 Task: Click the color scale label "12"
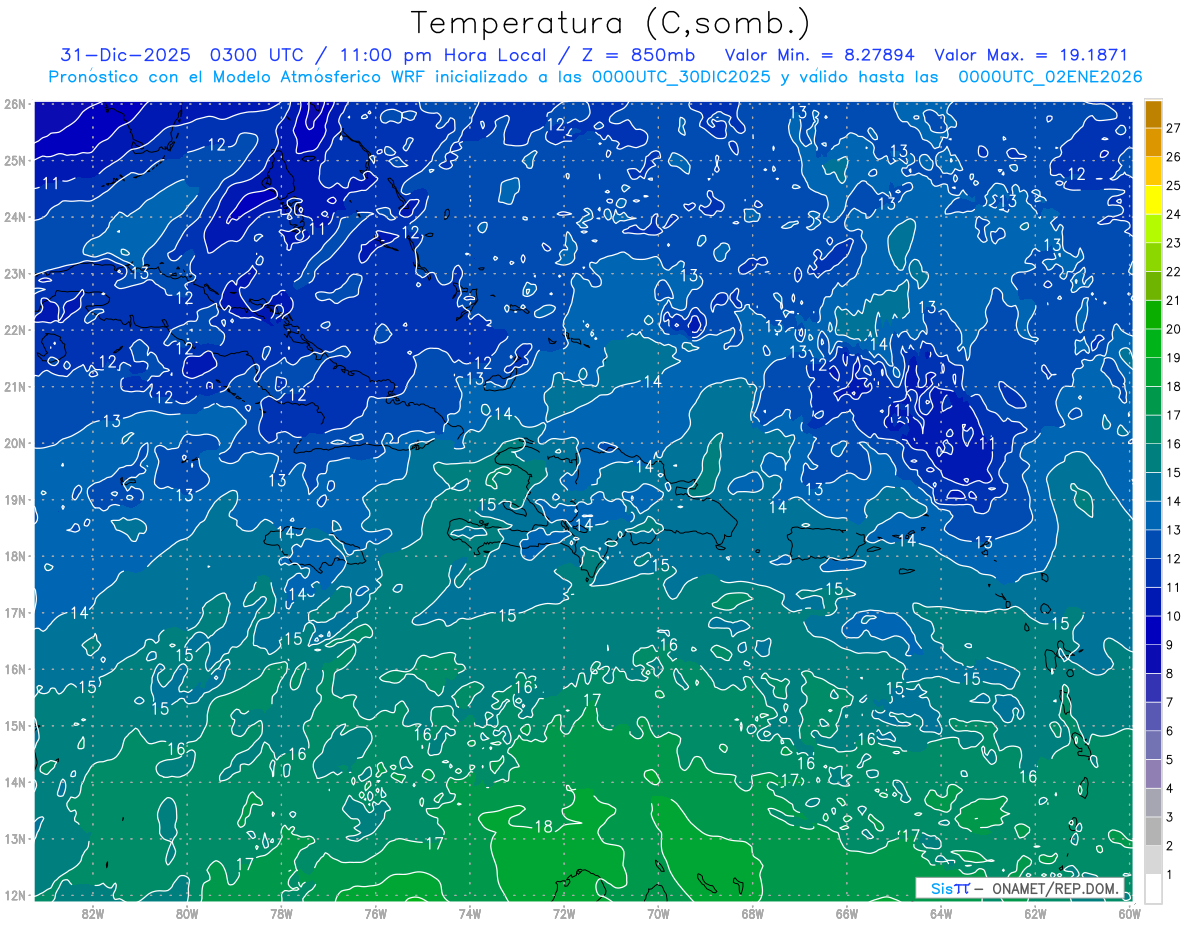(1174, 559)
